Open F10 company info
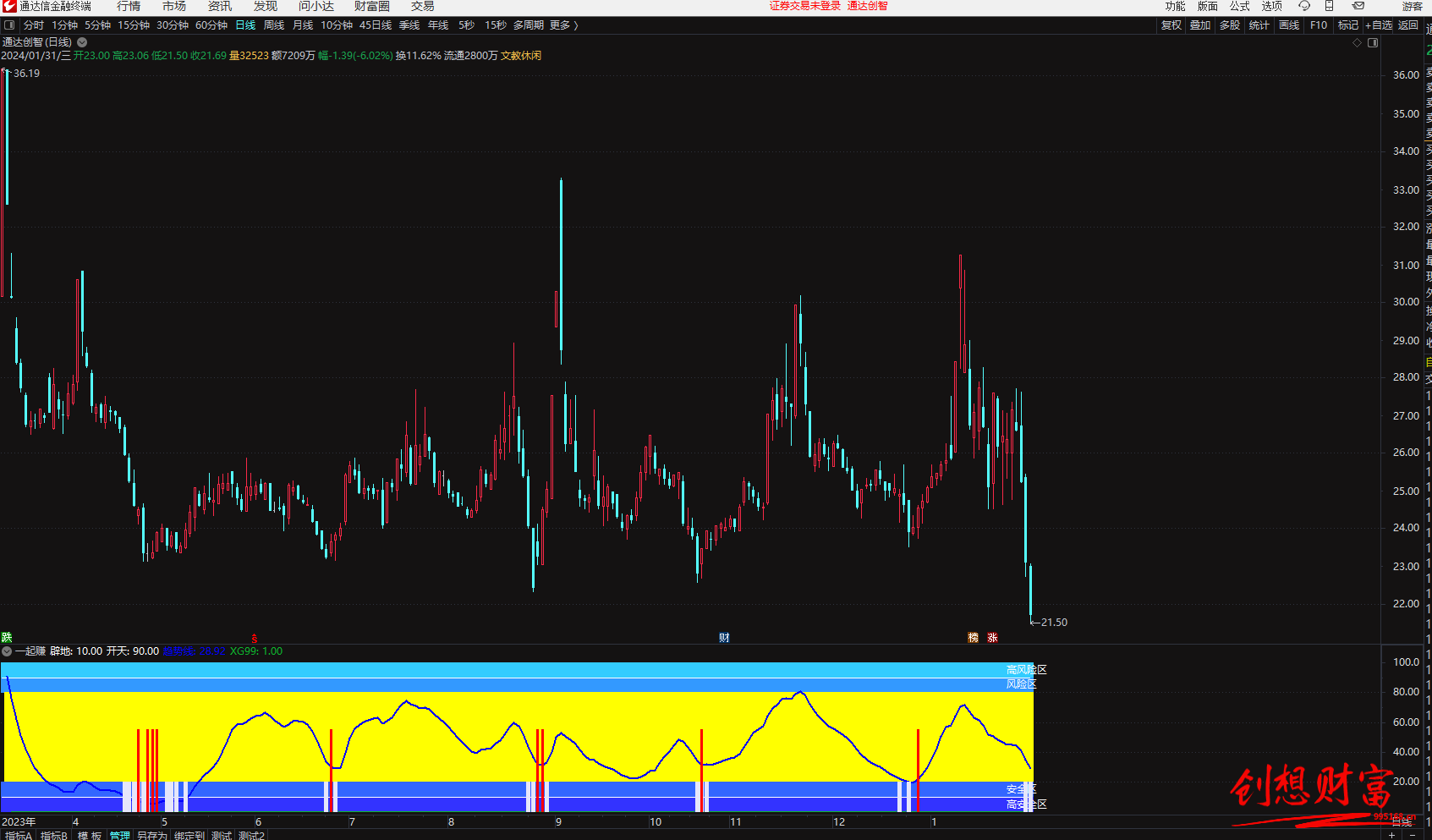This screenshot has width=1432, height=840. click(x=1319, y=25)
